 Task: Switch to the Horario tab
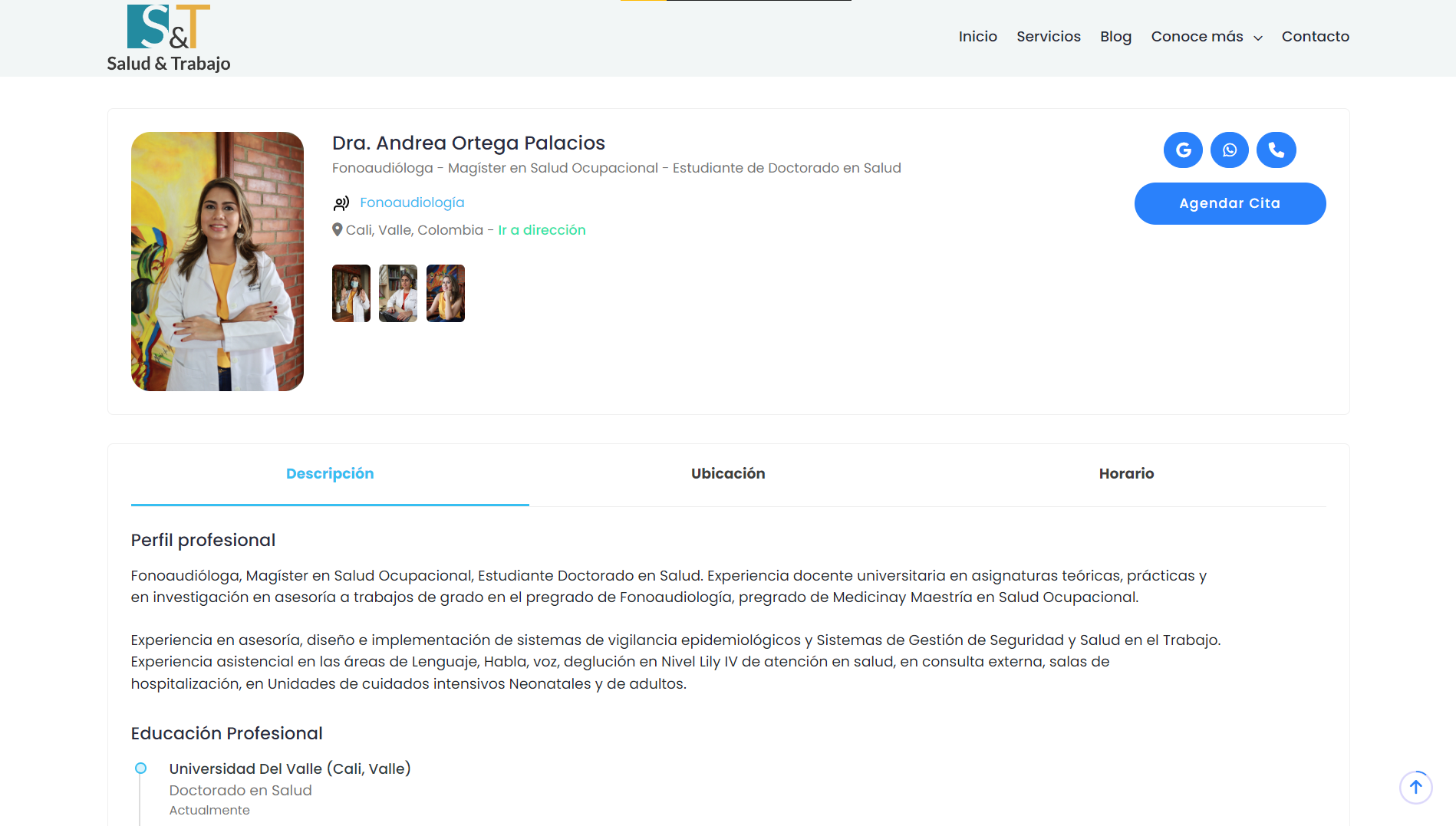pyautogui.click(x=1126, y=474)
